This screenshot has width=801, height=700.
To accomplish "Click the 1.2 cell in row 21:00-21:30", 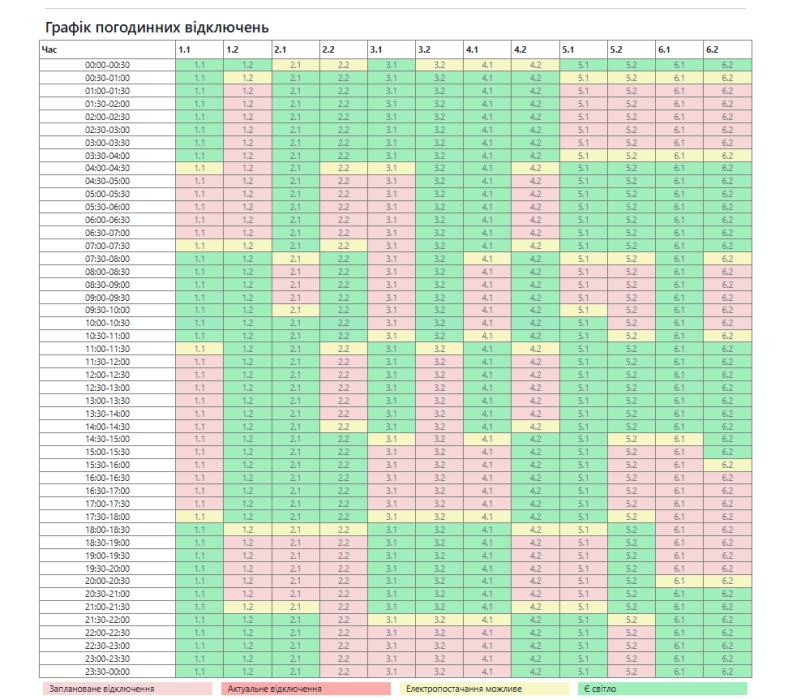I will (x=247, y=606).
